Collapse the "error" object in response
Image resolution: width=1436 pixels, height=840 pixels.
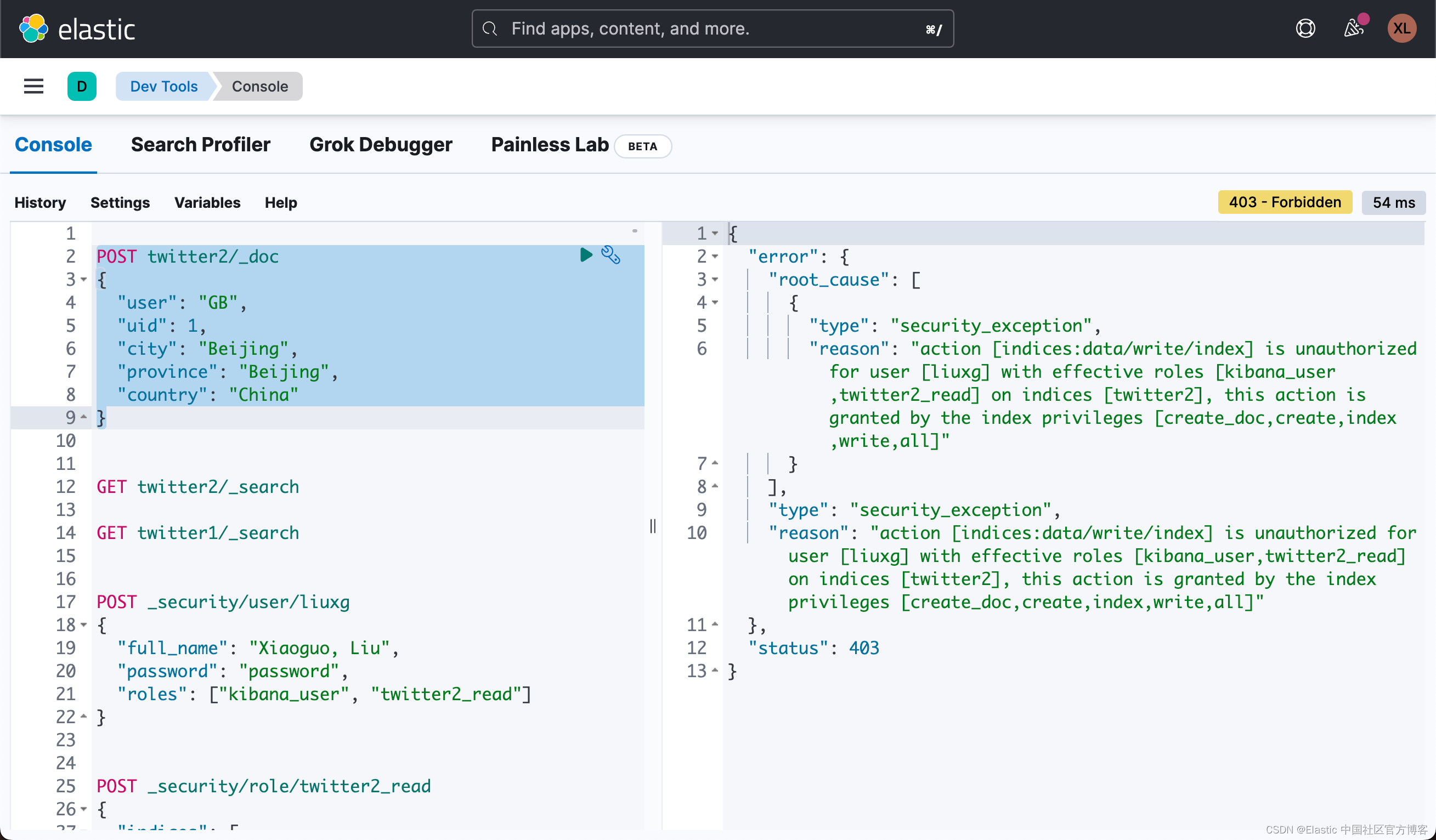point(715,256)
